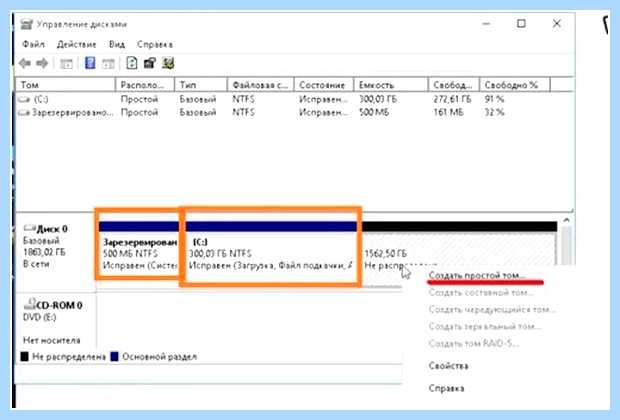This screenshot has height=420, width=620.
Task: Click the CD-ROM 0 drive icon
Action: pos(30,304)
